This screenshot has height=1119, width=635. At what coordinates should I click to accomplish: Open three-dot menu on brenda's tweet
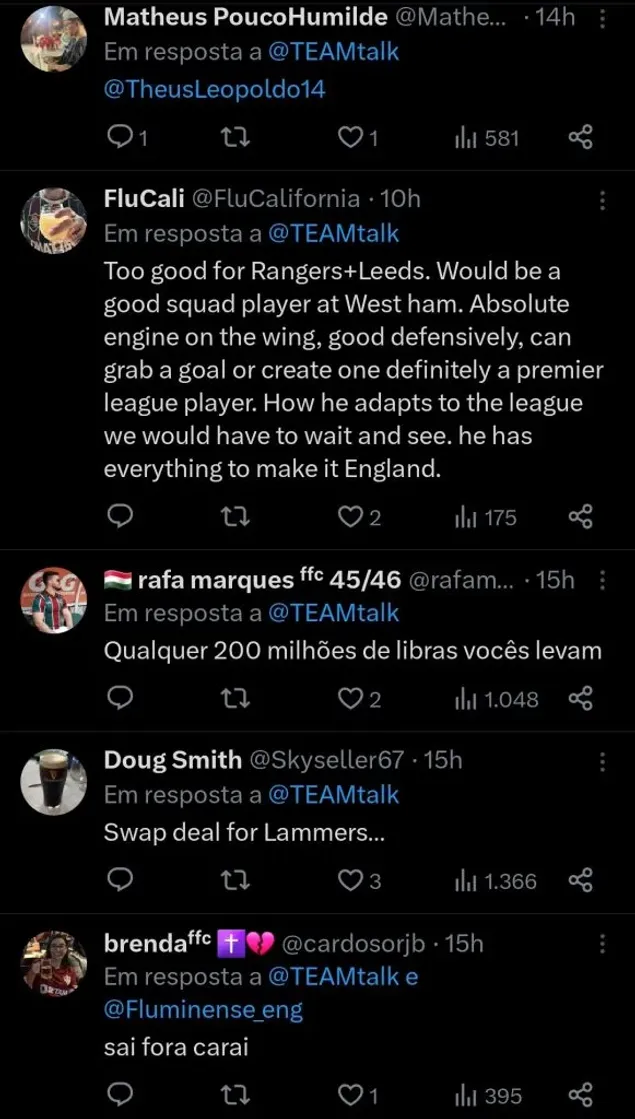tap(602, 945)
